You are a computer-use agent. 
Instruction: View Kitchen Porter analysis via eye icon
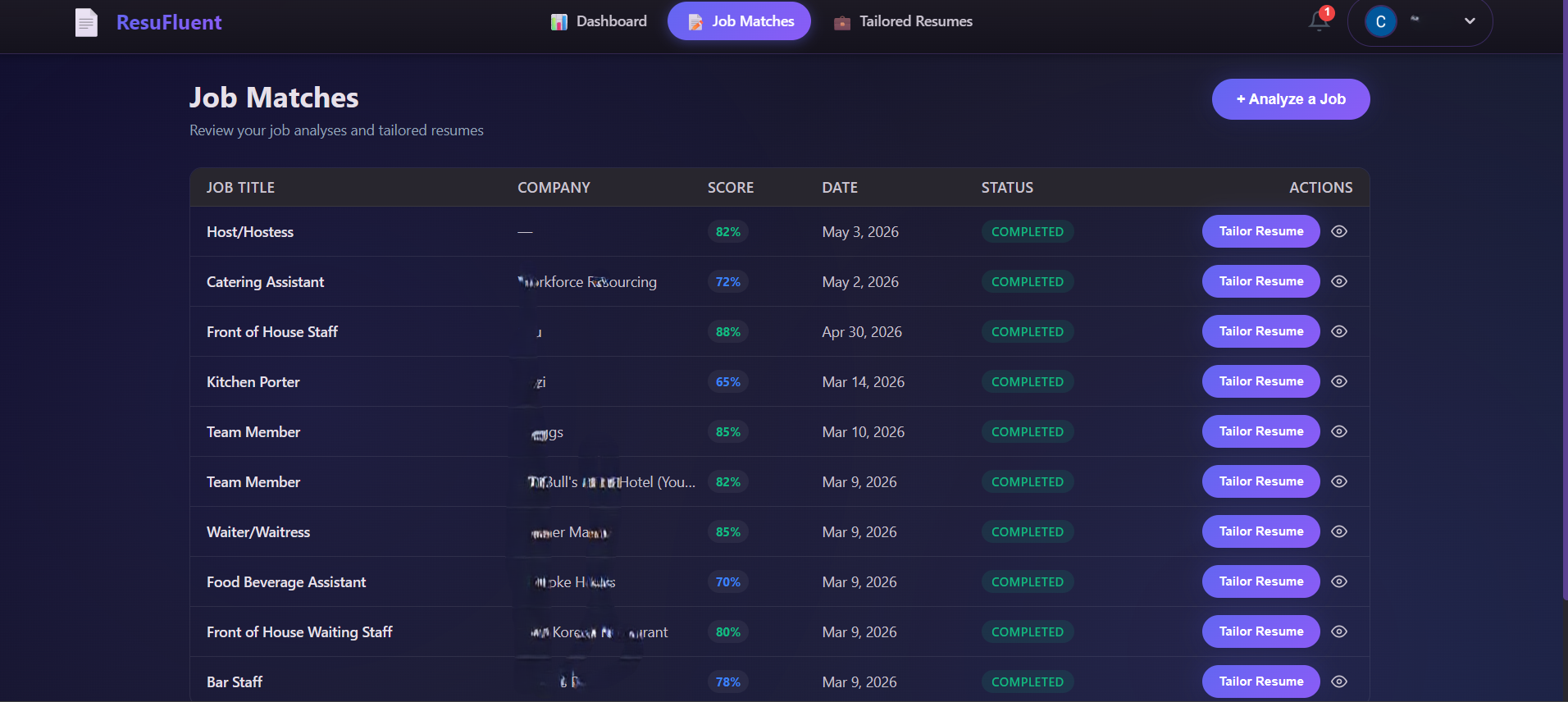point(1339,381)
